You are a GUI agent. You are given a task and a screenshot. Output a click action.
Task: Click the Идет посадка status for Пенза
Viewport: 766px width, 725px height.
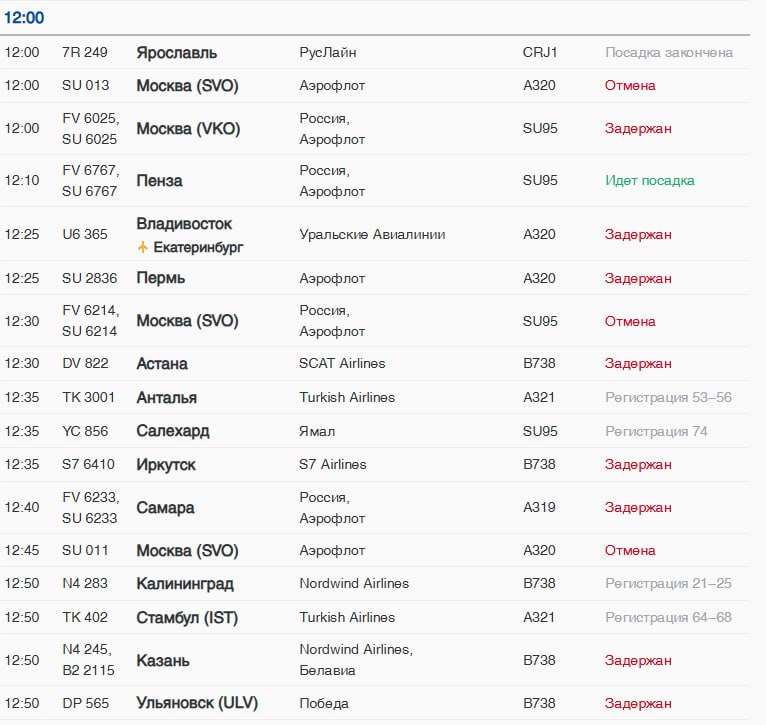pos(649,181)
